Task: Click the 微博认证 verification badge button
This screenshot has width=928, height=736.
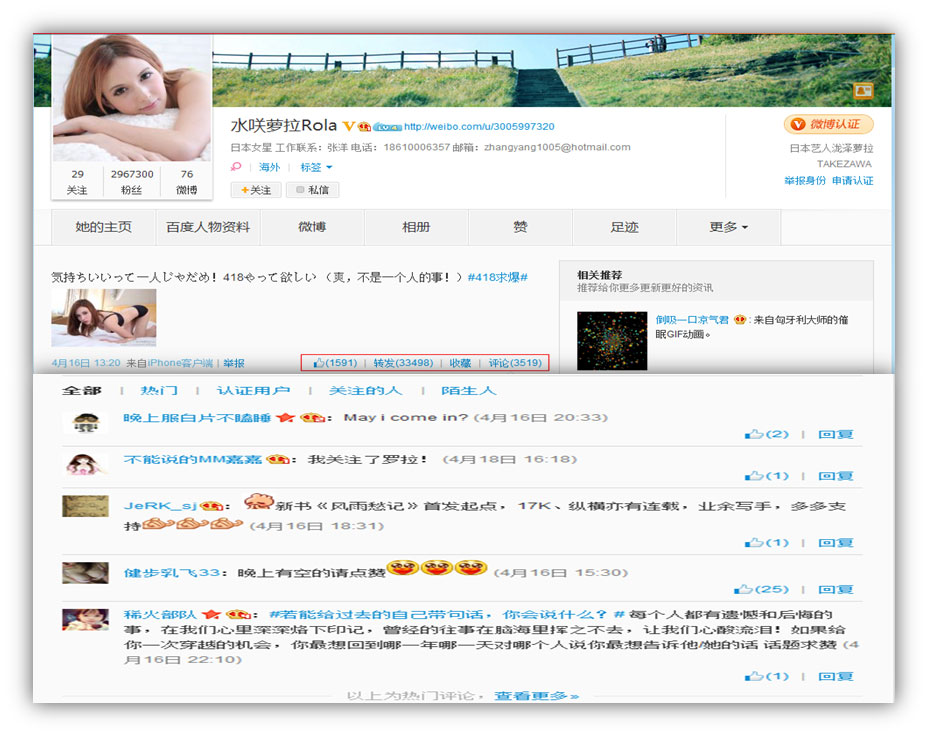Action: [827, 124]
